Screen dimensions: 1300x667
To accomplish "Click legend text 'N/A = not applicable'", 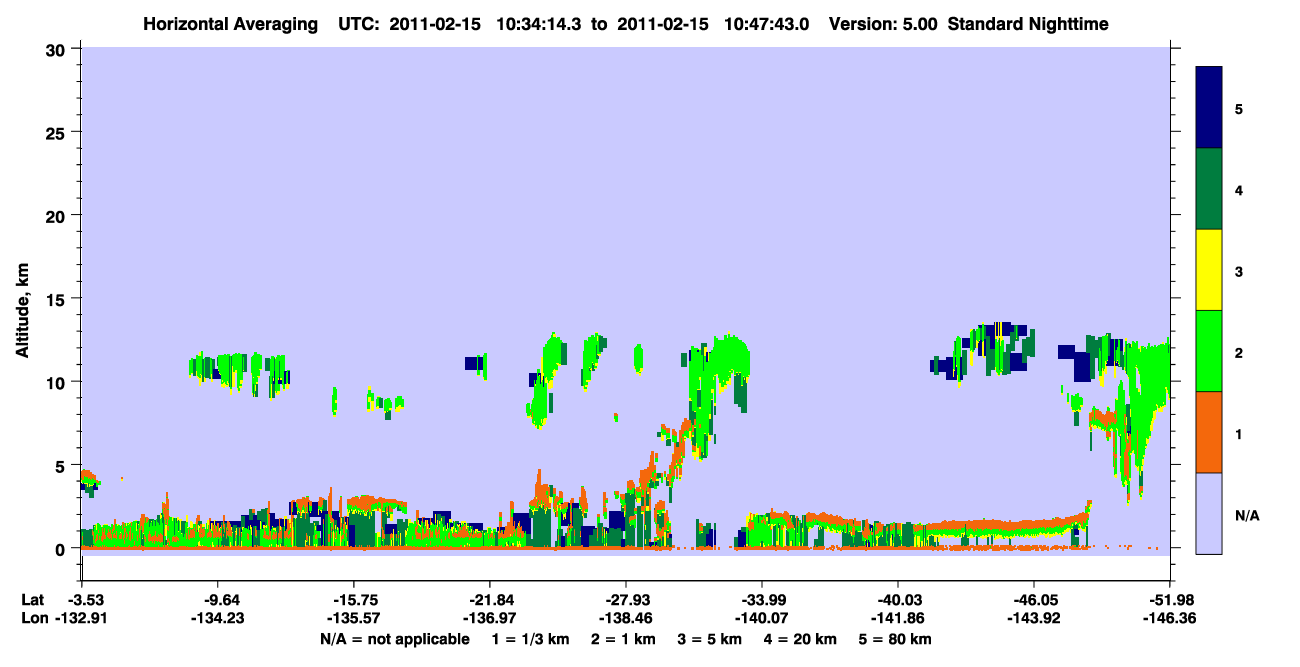I will 394,639.
